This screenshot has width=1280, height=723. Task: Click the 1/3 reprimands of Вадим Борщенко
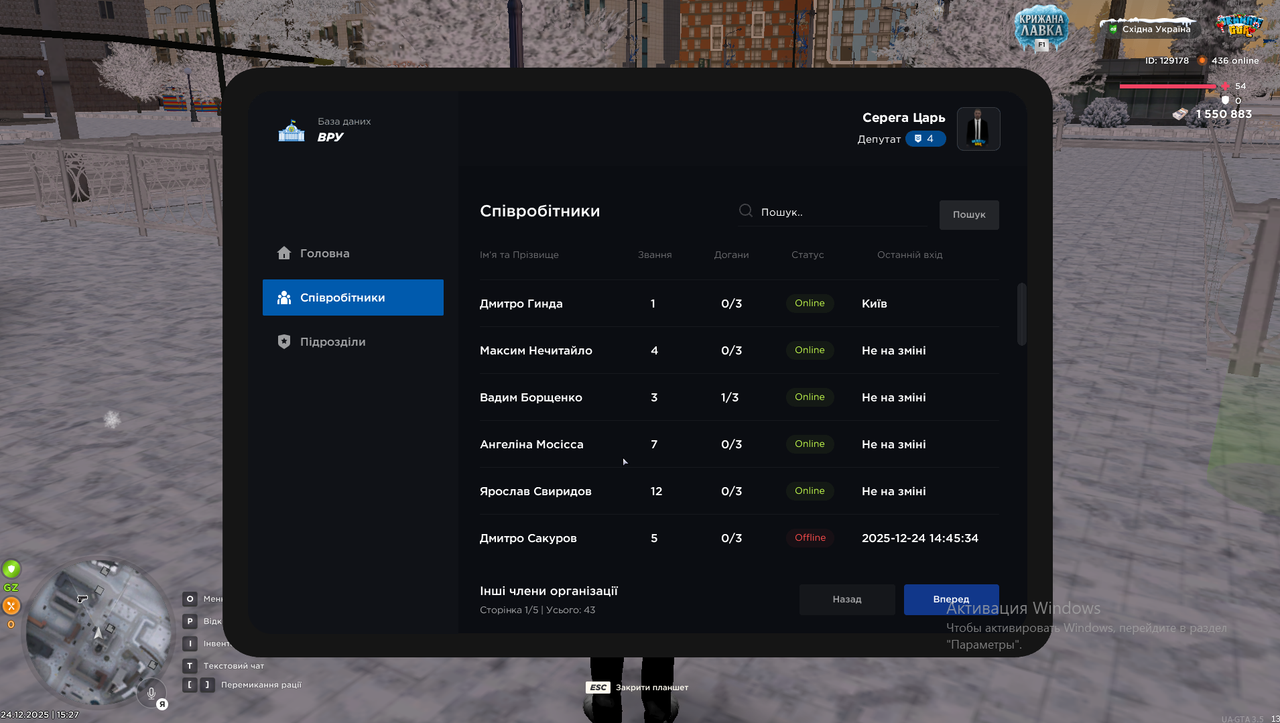tap(730, 397)
